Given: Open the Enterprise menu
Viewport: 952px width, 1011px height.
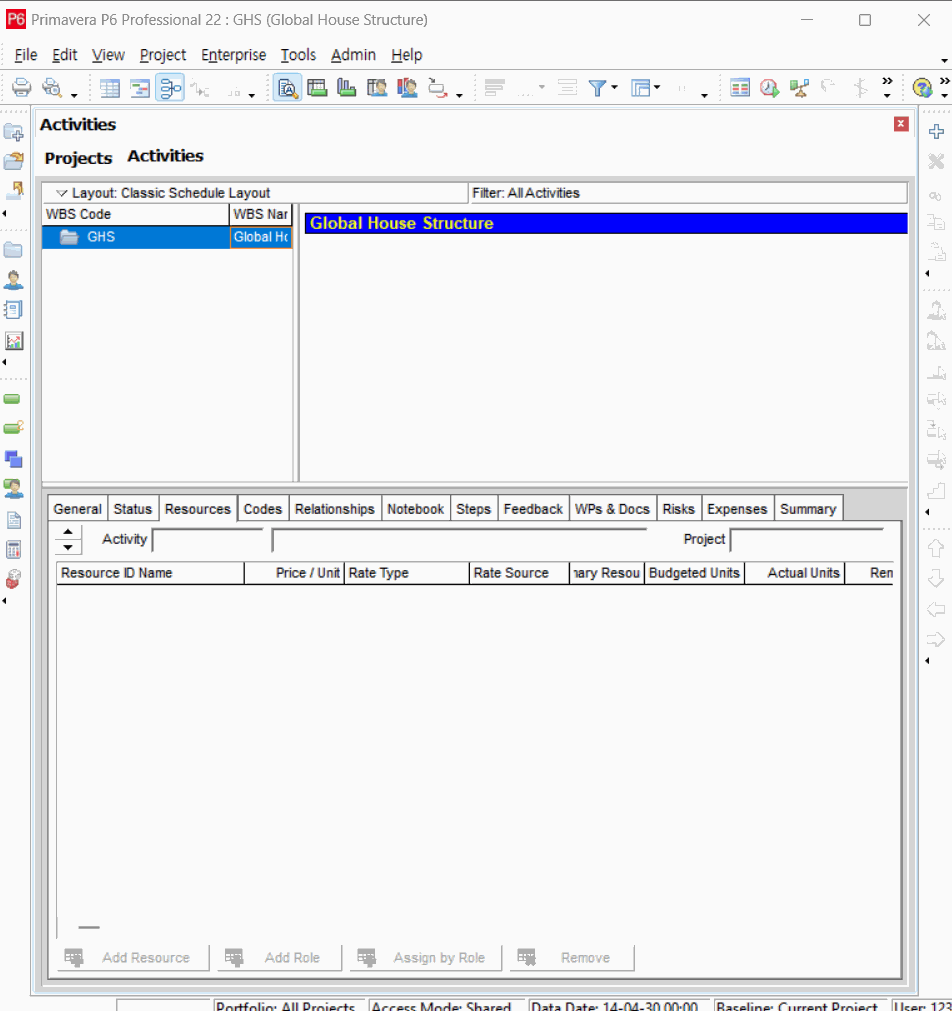Looking at the screenshot, I should pos(233,55).
